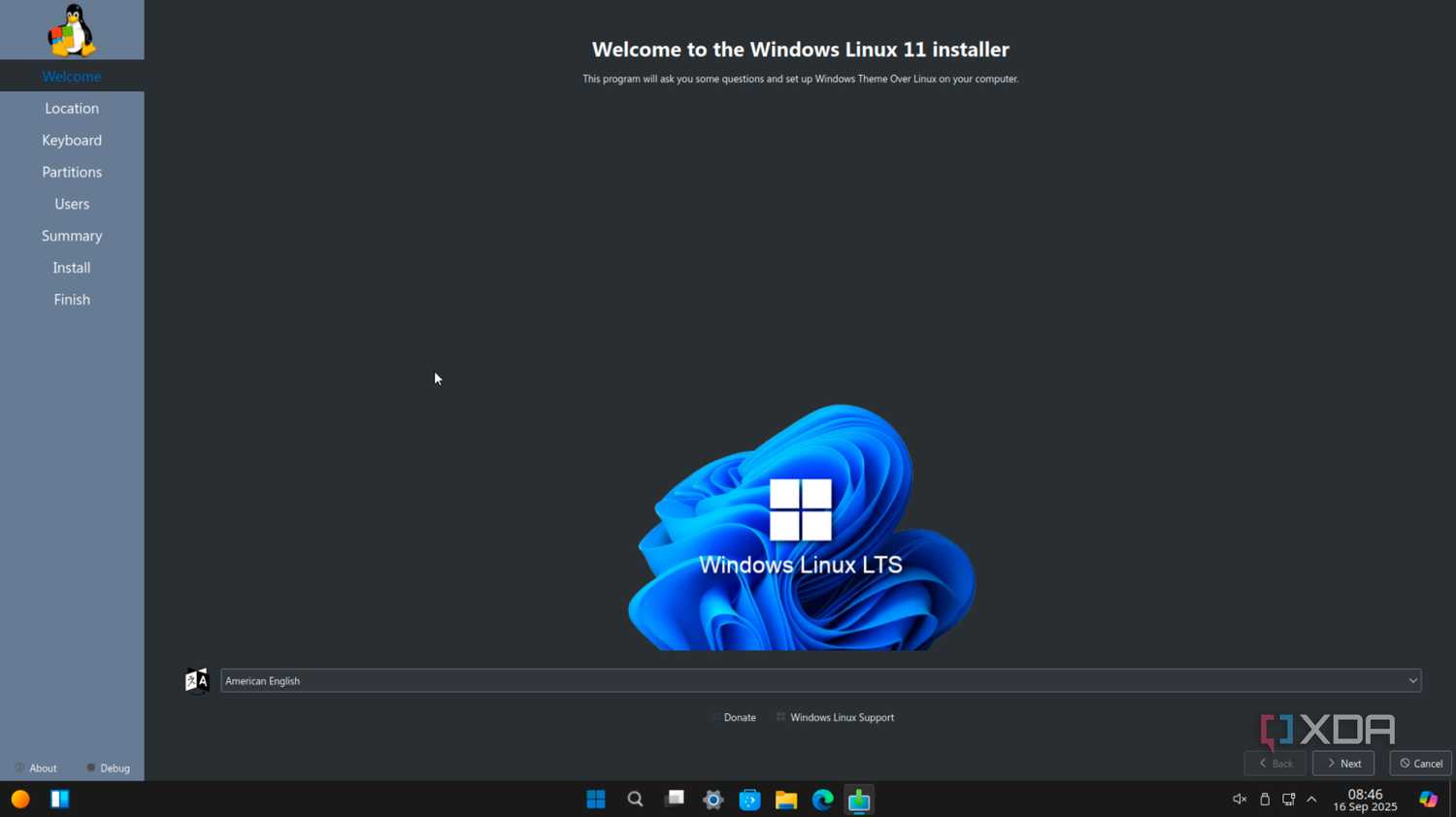The width and height of the screenshot is (1456, 817).
Task: Open the Copilot icon on taskbar
Action: [1428, 800]
